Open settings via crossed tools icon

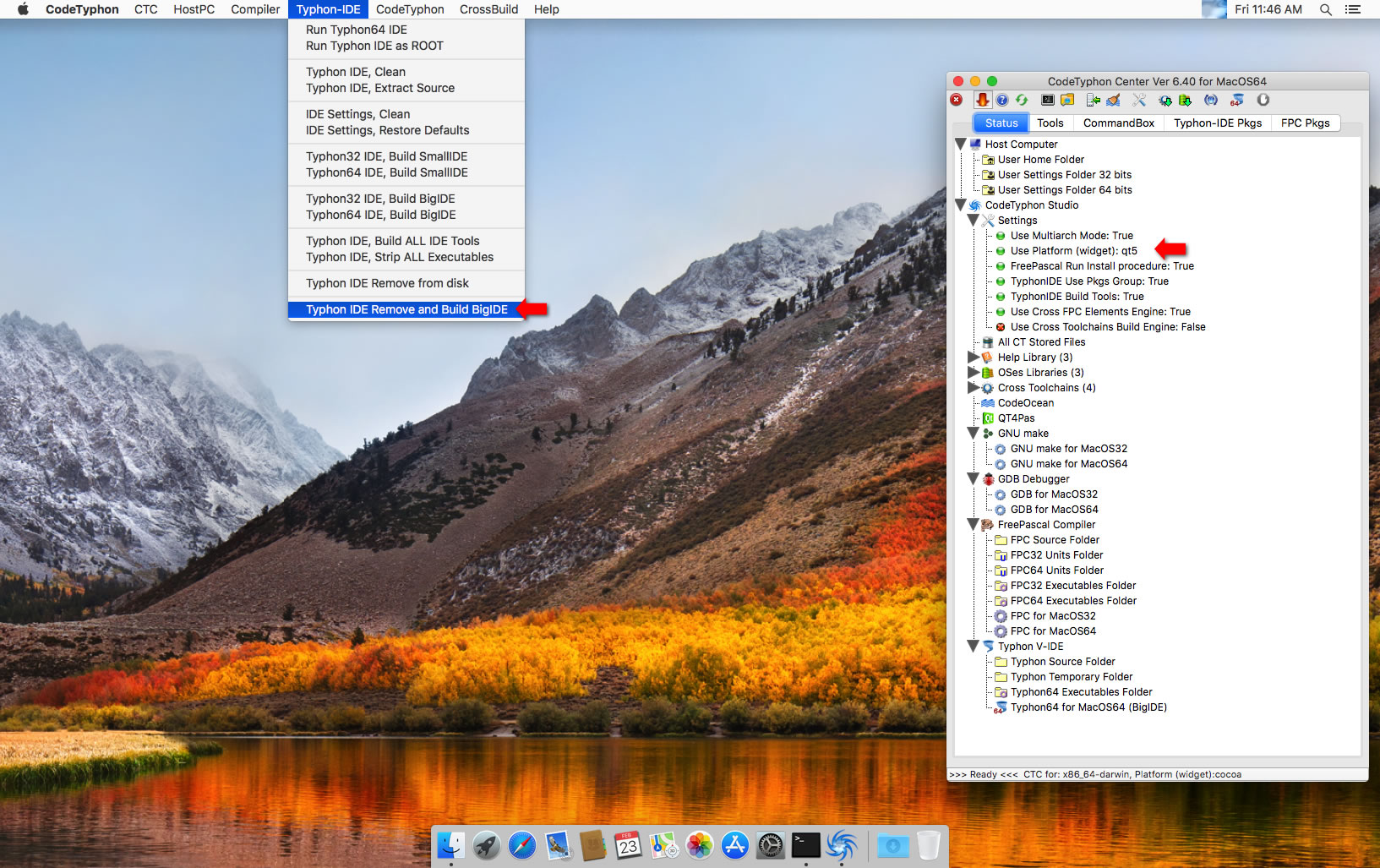pyautogui.click(x=1139, y=100)
